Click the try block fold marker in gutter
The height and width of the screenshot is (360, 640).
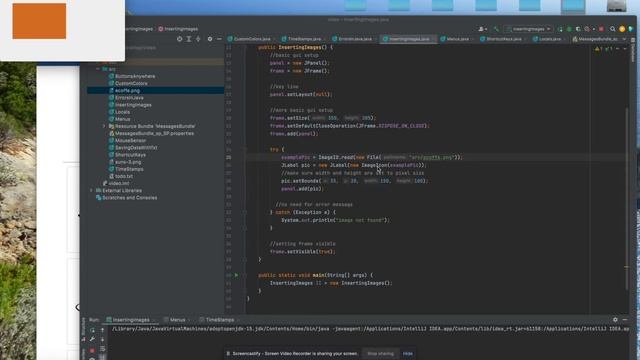click(245, 149)
